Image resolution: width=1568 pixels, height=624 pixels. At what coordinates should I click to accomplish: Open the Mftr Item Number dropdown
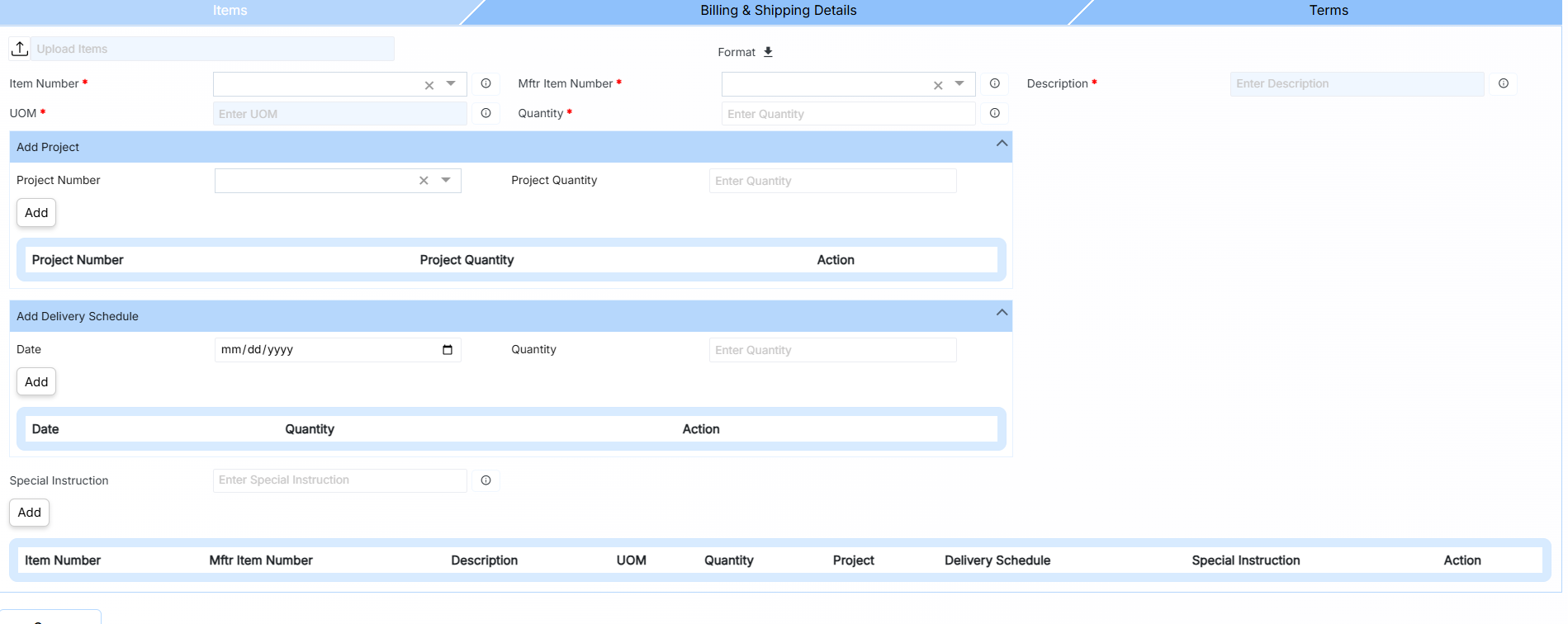click(959, 84)
